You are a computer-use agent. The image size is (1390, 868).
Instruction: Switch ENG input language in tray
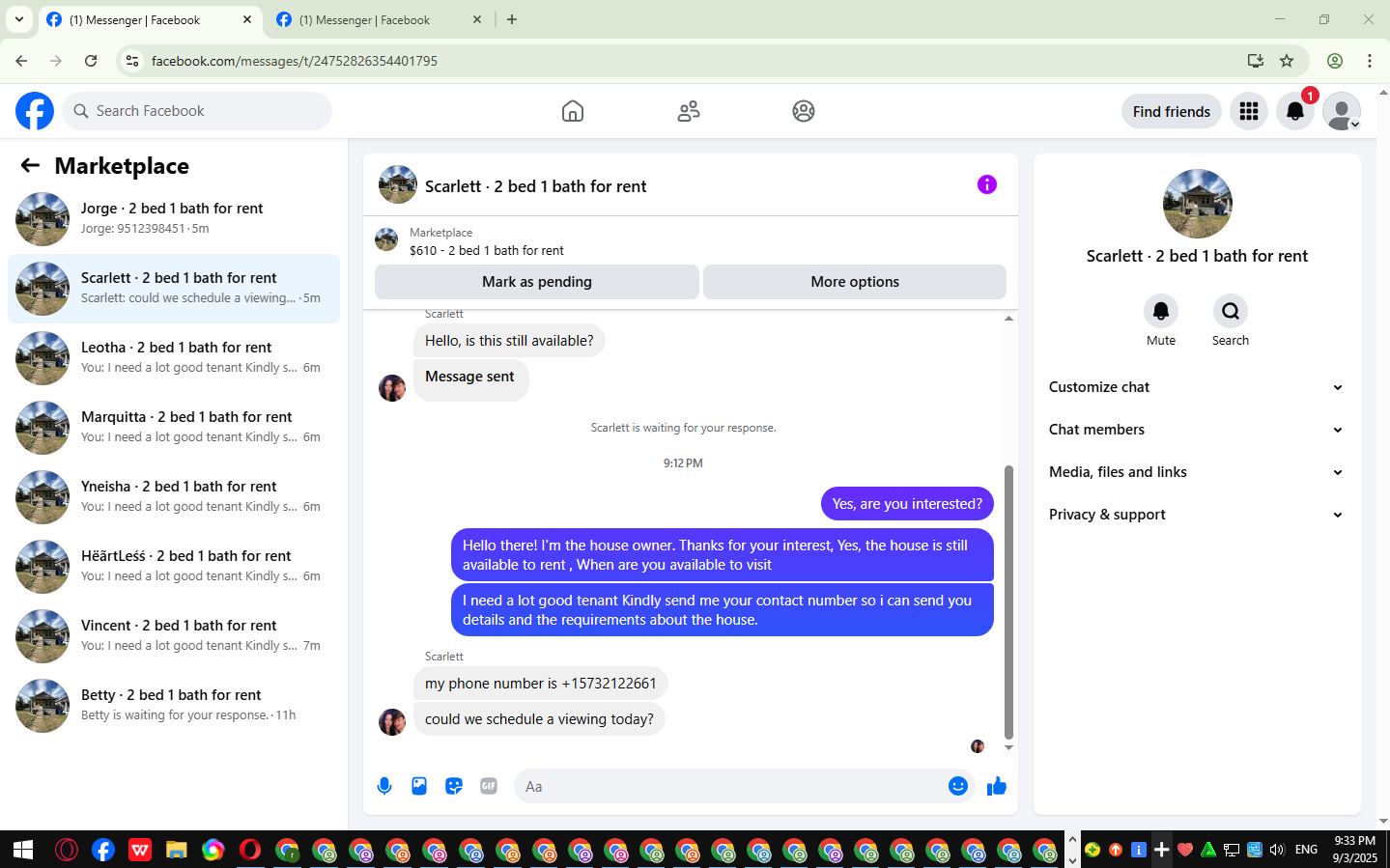[x=1306, y=850]
